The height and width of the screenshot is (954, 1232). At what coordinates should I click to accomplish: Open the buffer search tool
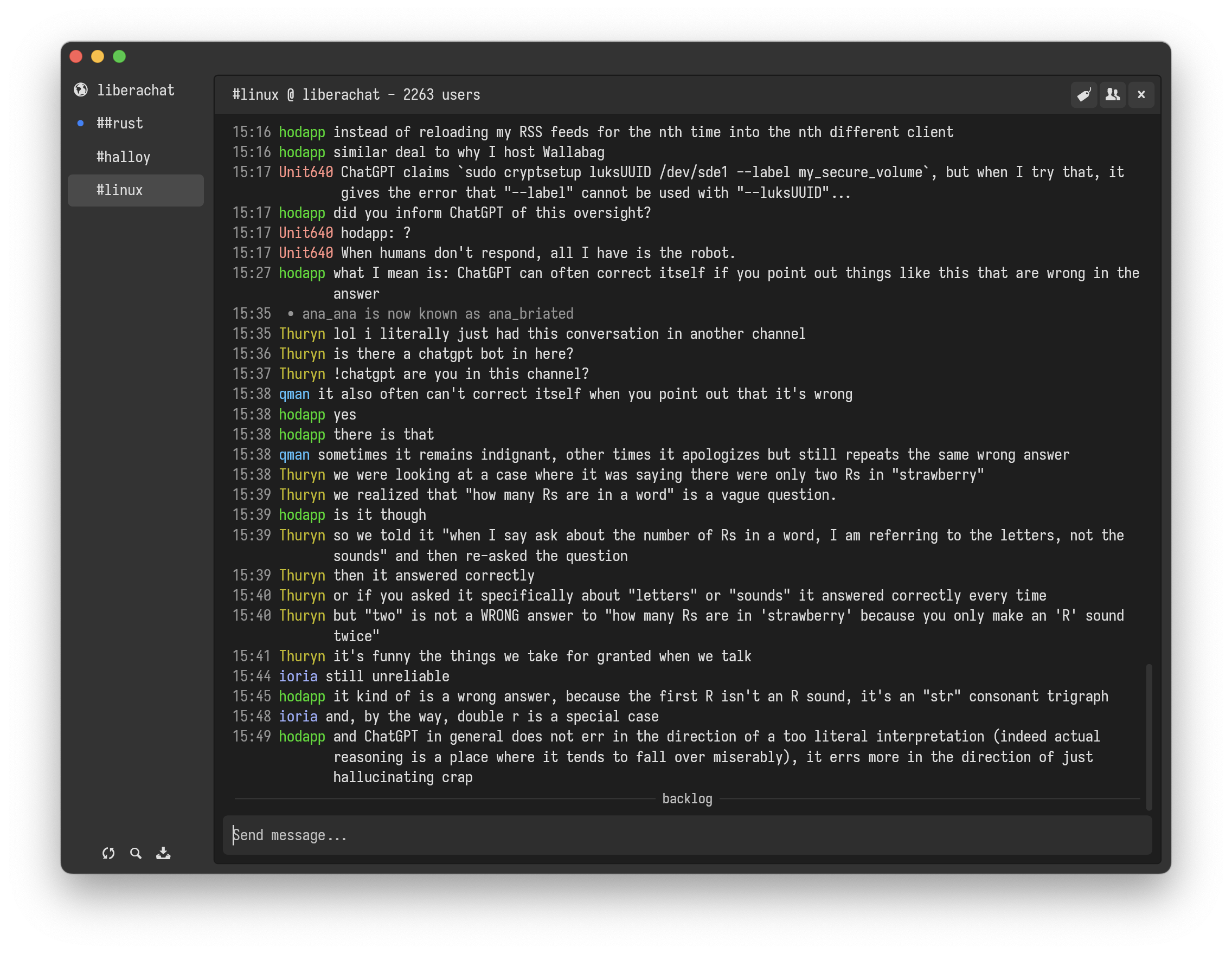[136, 854]
